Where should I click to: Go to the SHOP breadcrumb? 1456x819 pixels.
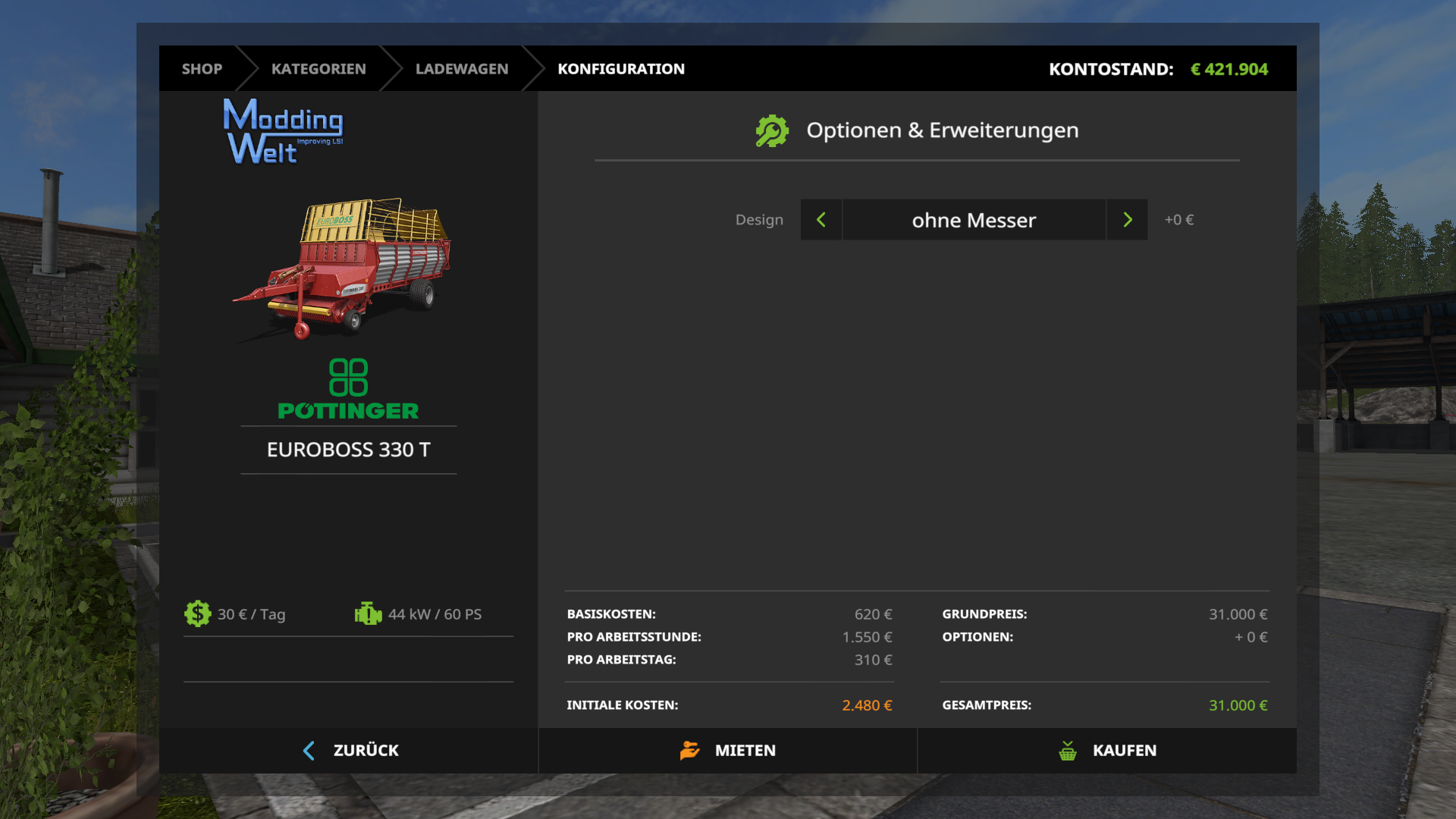[202, 69]
